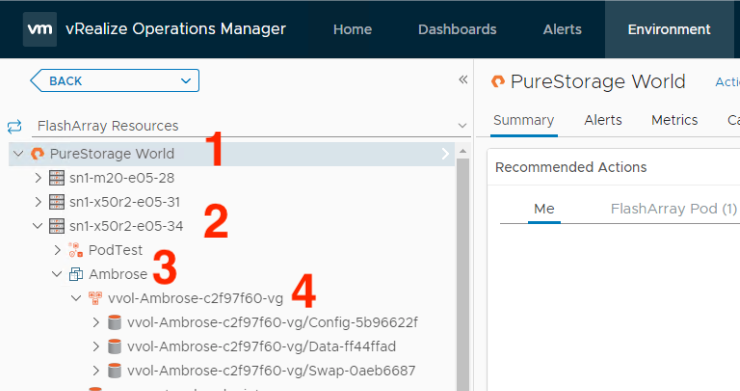The width and height of the screenshot is (740, 391).
Task: Click the Swap-0aeb6687 volume icon
Action: click(x=115, y=371)
